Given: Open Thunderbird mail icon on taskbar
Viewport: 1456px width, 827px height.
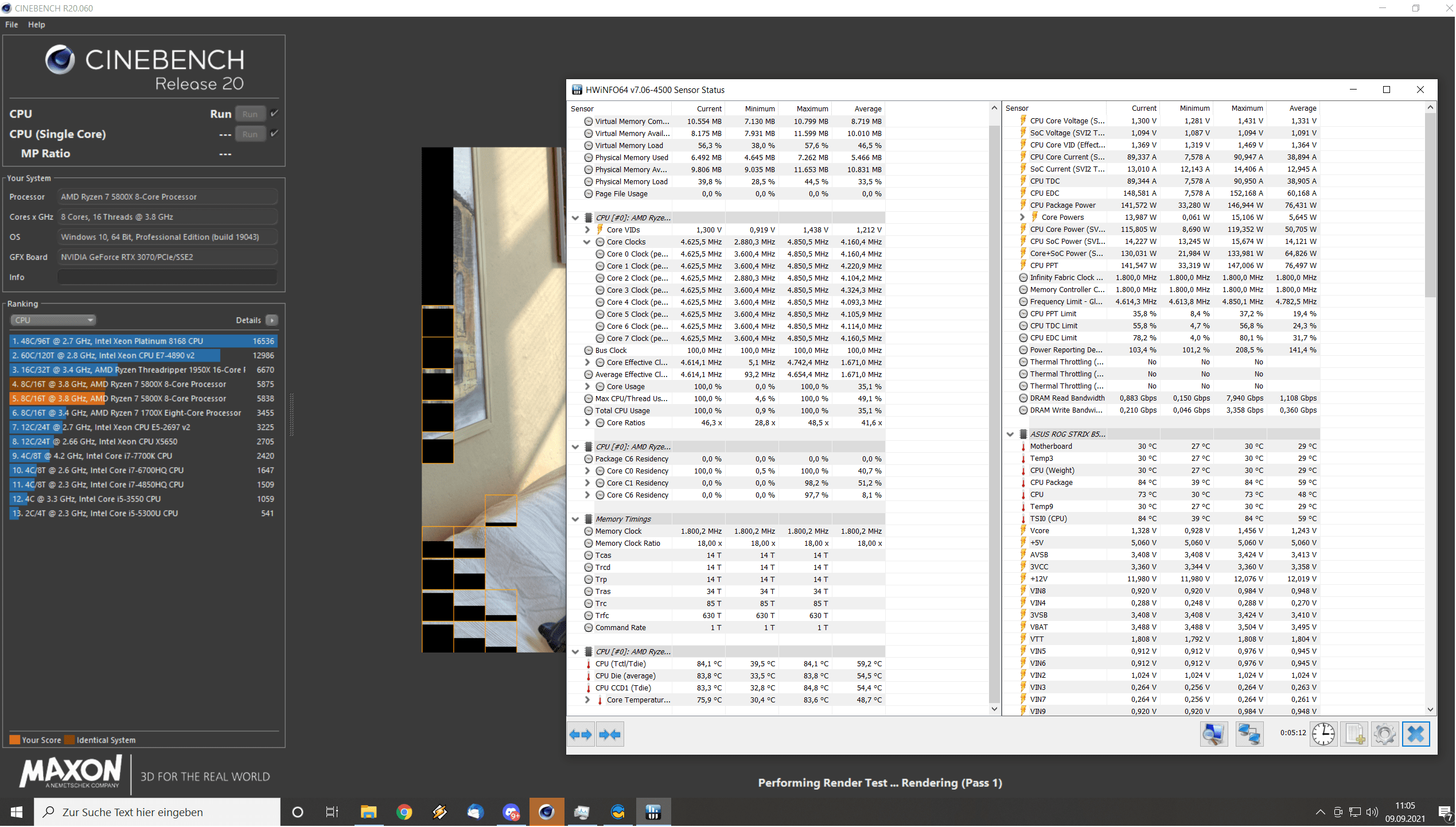Looking at the screenshot, I should pyautogui.click(x=475, y=813).
